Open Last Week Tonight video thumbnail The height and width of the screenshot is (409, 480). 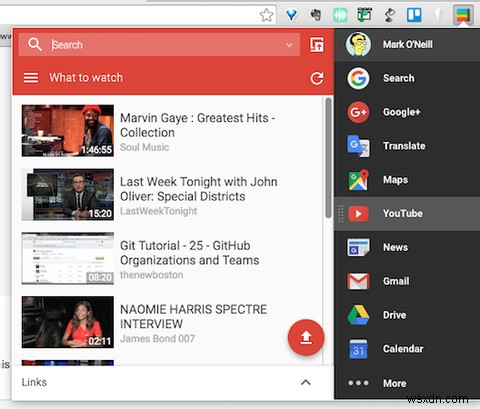click(x=68, y=195)
